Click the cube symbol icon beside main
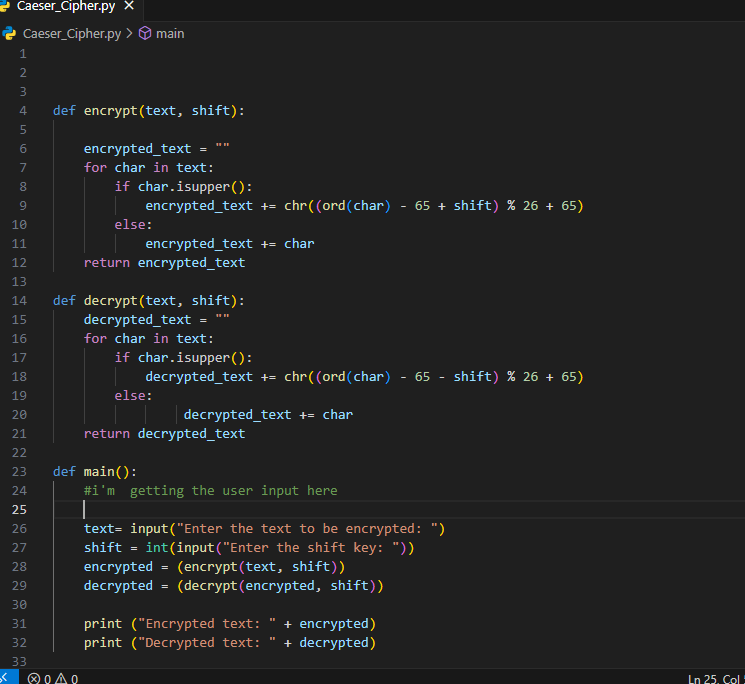Screen dimensions: 745x684 pyautogui.click(x=145, y=33)
